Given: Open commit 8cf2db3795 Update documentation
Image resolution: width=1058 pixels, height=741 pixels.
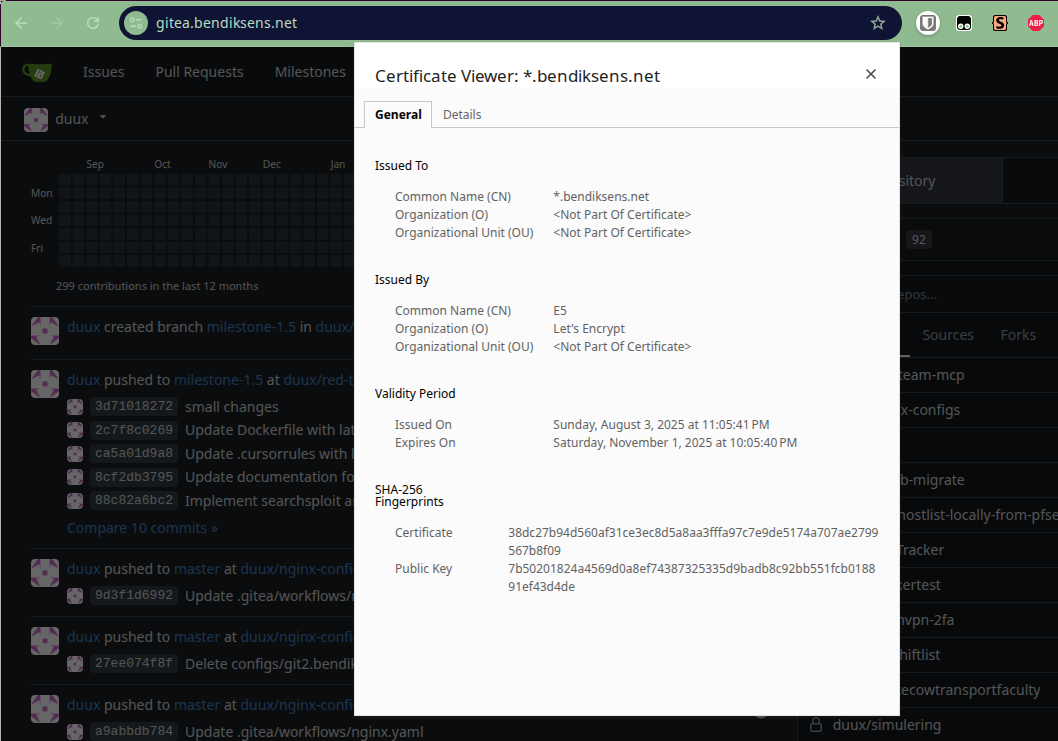Looking at the screenshot, I should pos(134,477).
